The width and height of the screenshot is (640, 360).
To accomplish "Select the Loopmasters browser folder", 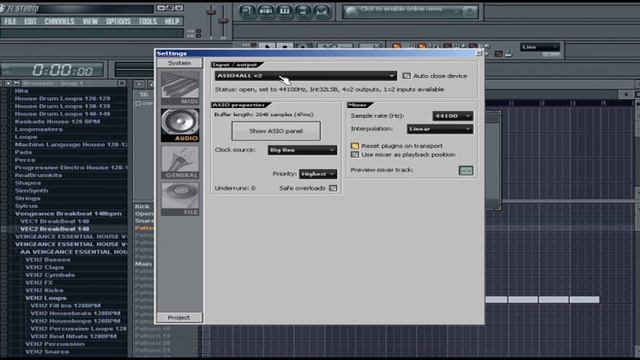I will coord(38,129).
